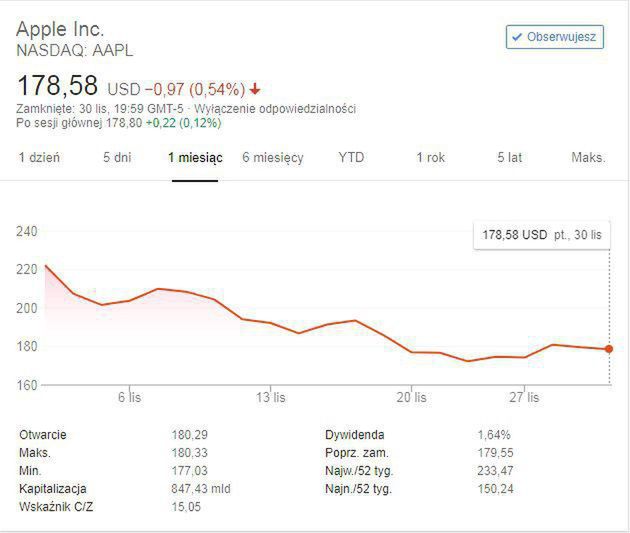This screenshot has width=630, height=533.
Task: Switch to the 5 lat range
Action: [x=509, y=158]
